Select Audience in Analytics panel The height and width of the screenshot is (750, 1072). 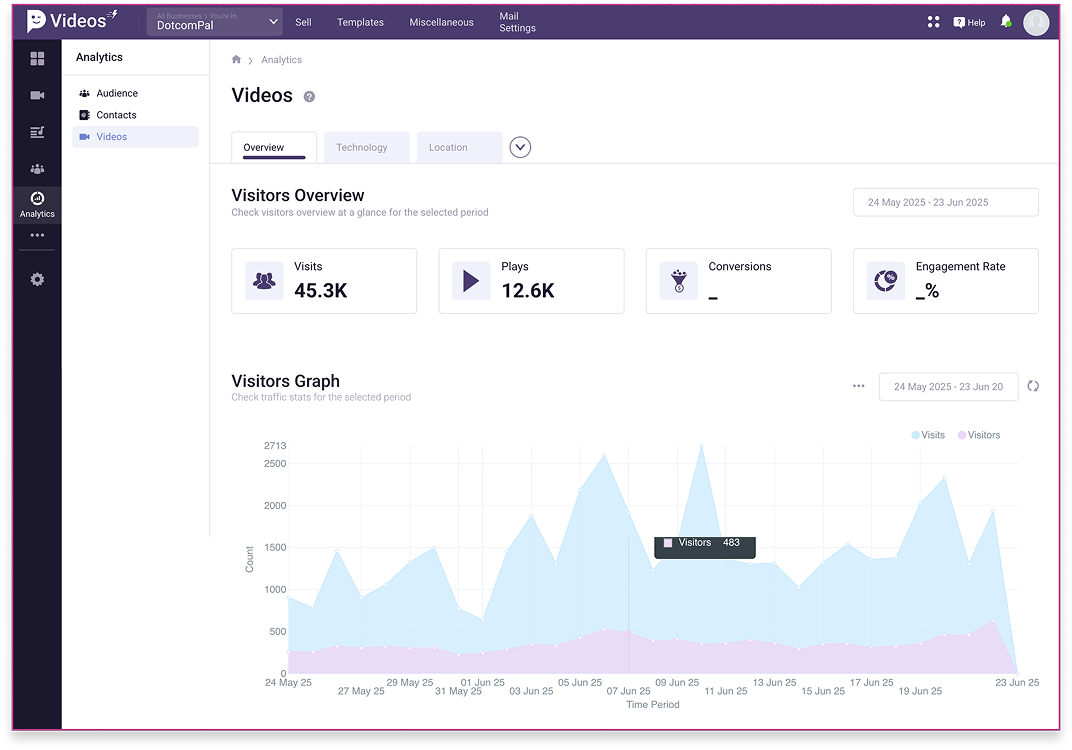point(117,93)
